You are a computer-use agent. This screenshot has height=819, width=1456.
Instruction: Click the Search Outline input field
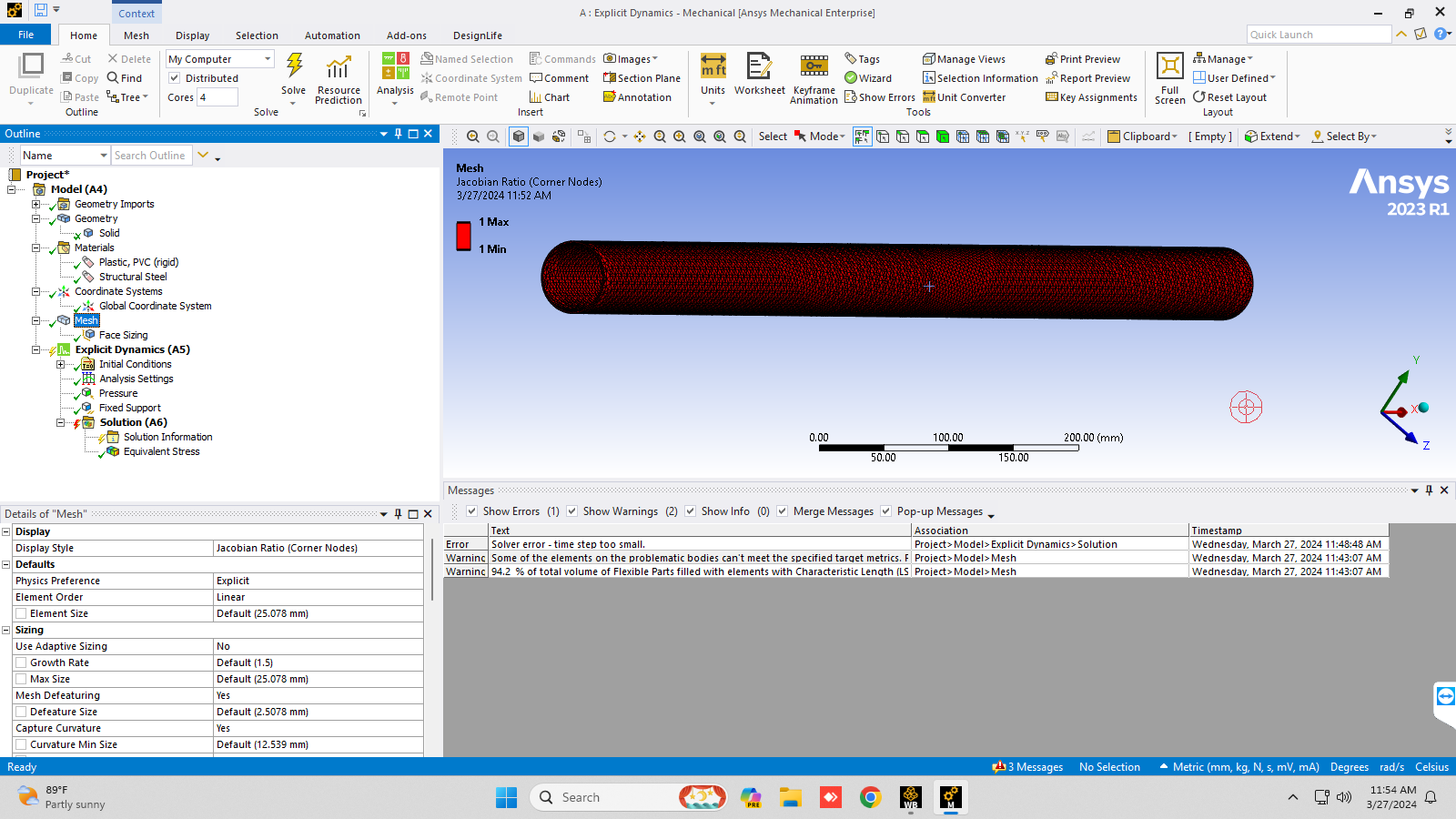click(150, 156)
